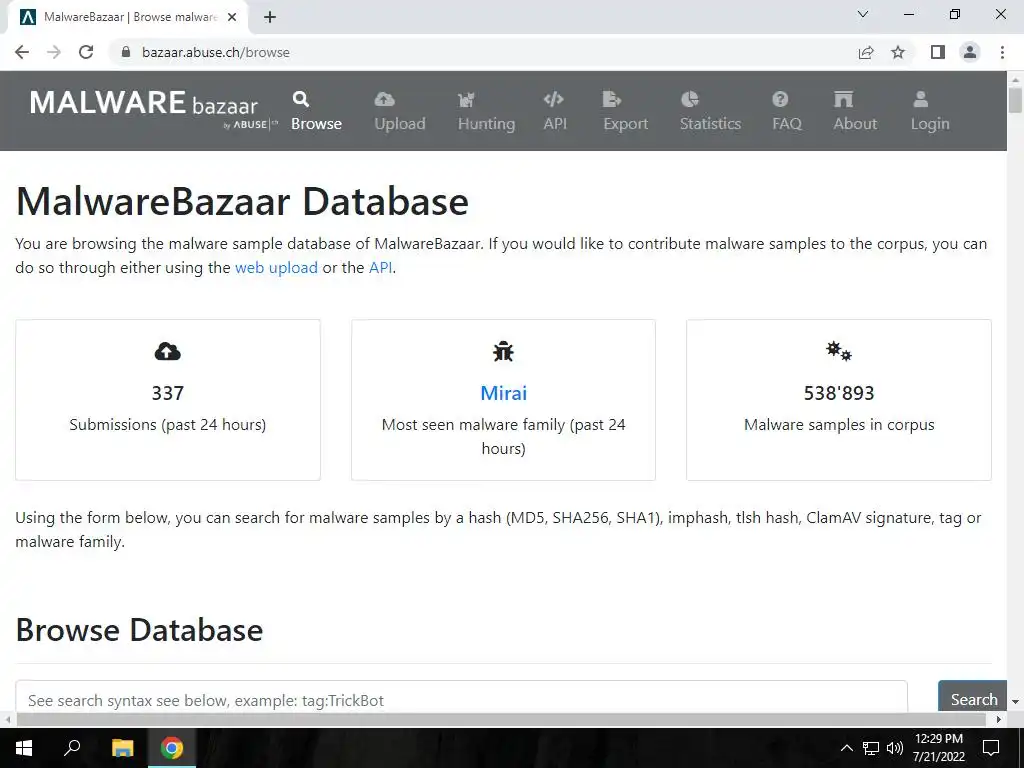The height and width of the screenshot is (768, 1024).
Task: Click the scrollbar up arrow
Action: 1015,78
